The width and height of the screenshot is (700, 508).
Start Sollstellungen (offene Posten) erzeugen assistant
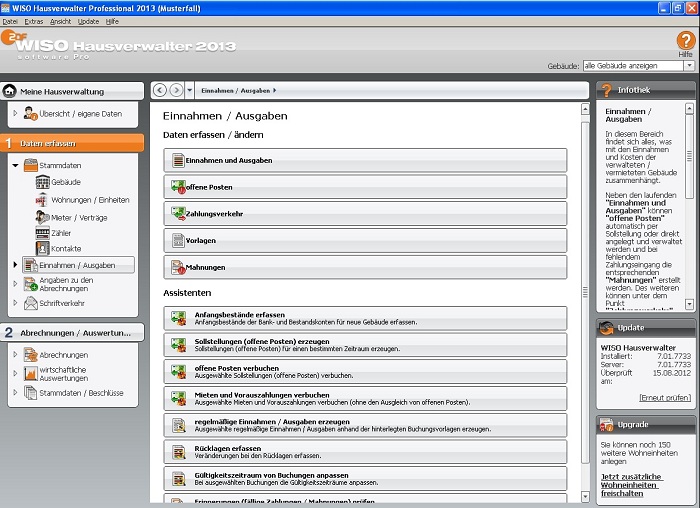pos(365,345)
